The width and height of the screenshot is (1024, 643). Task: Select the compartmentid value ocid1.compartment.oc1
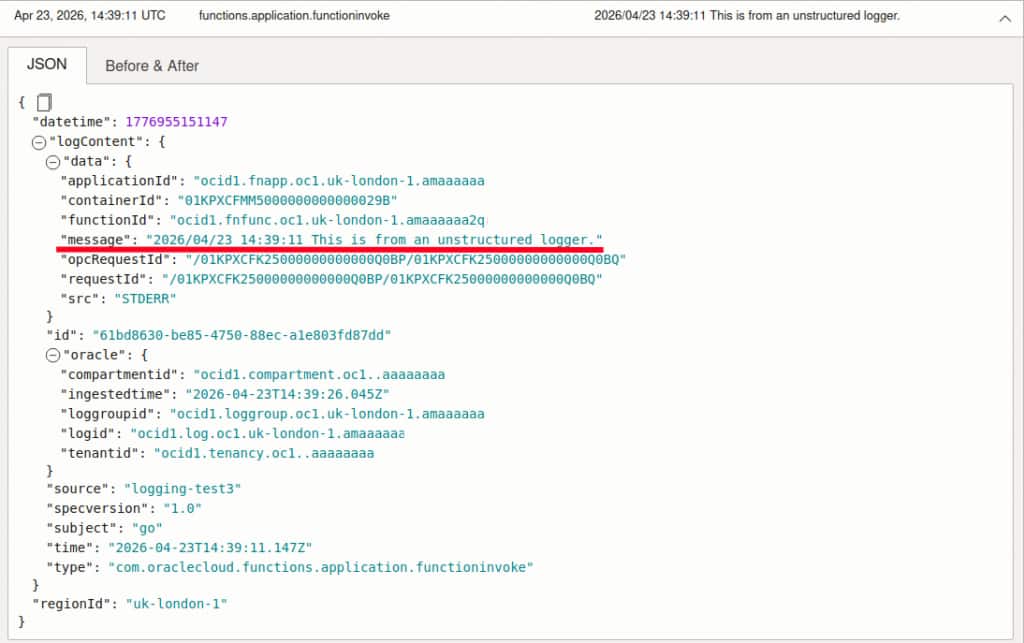319,375
